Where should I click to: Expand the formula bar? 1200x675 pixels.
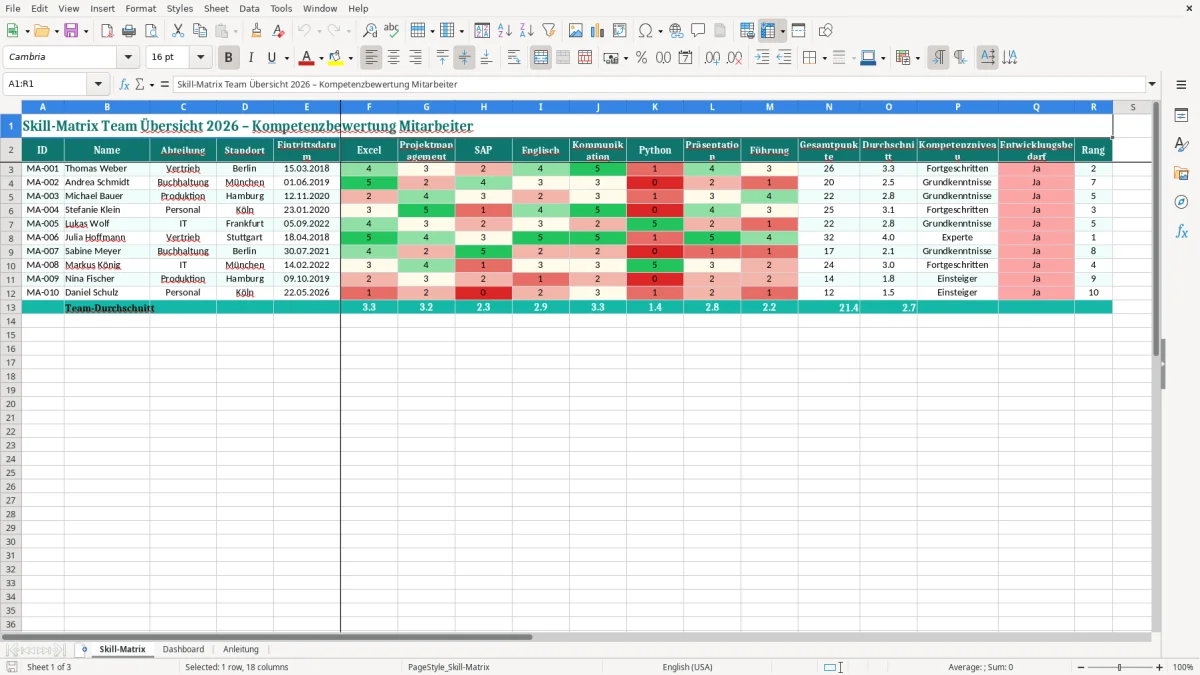(1152, 84)
